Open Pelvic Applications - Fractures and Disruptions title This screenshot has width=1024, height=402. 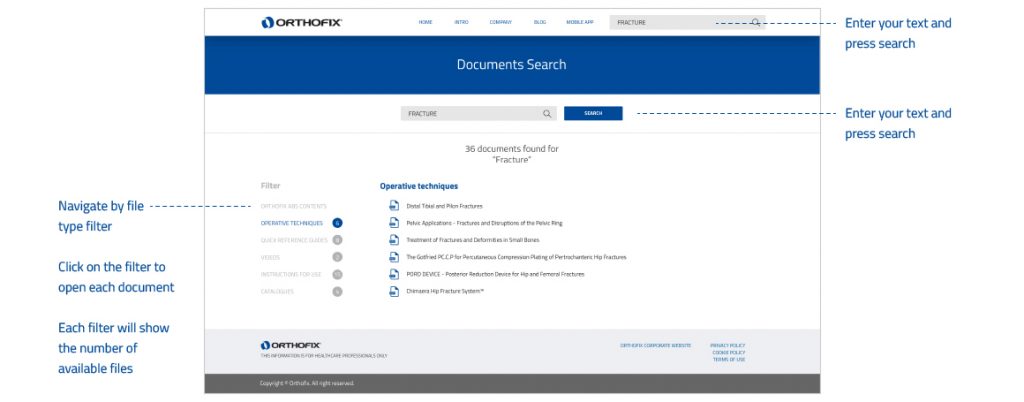[x=484, y=223]
